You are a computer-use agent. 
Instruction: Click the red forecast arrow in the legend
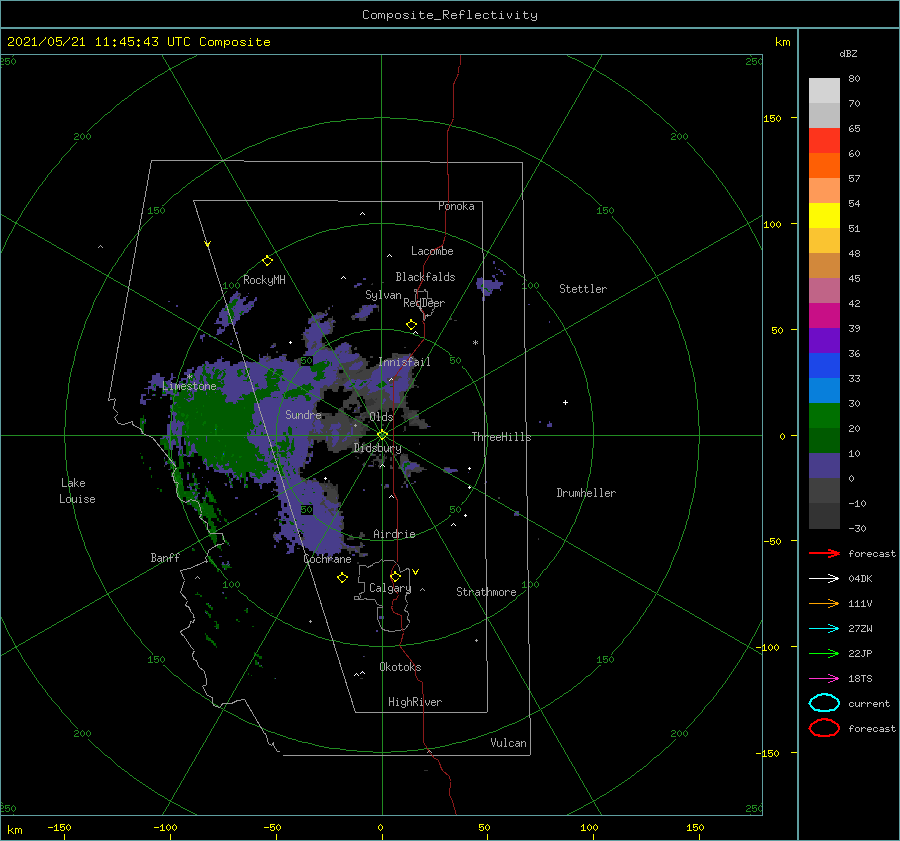(x=824, y=553)
